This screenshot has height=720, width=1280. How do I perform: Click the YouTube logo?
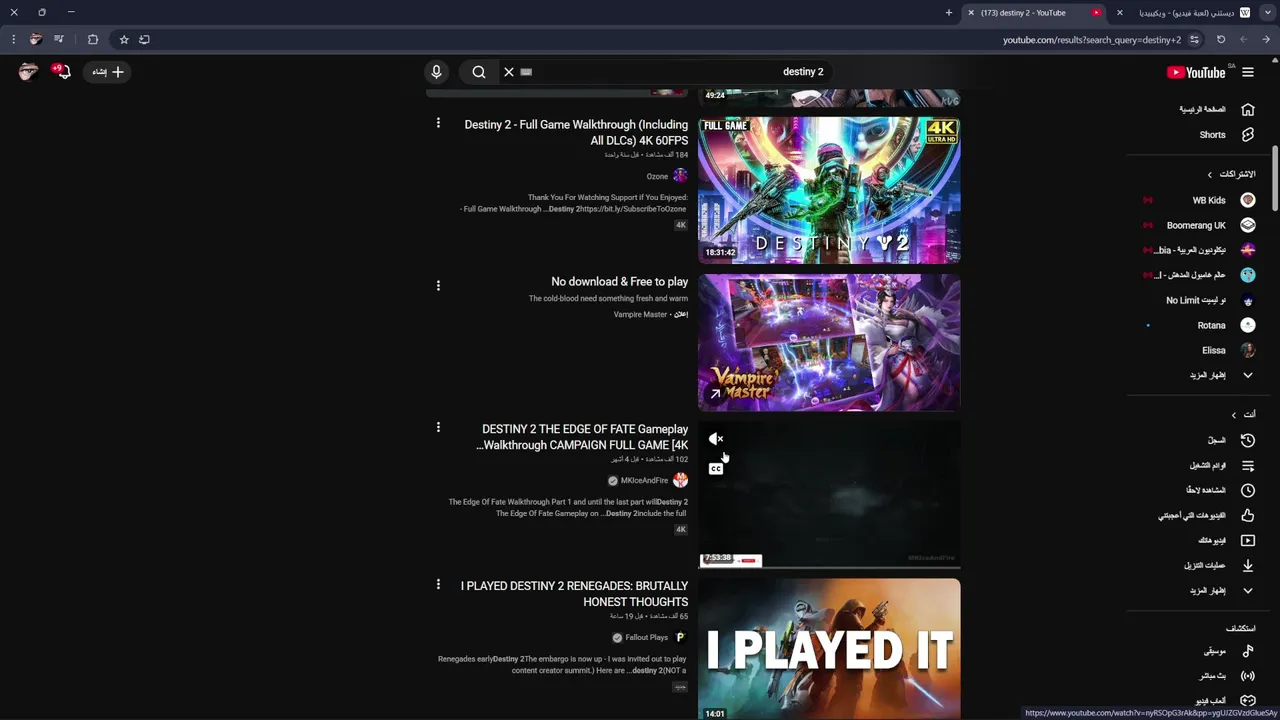(x=1195, y=72)
